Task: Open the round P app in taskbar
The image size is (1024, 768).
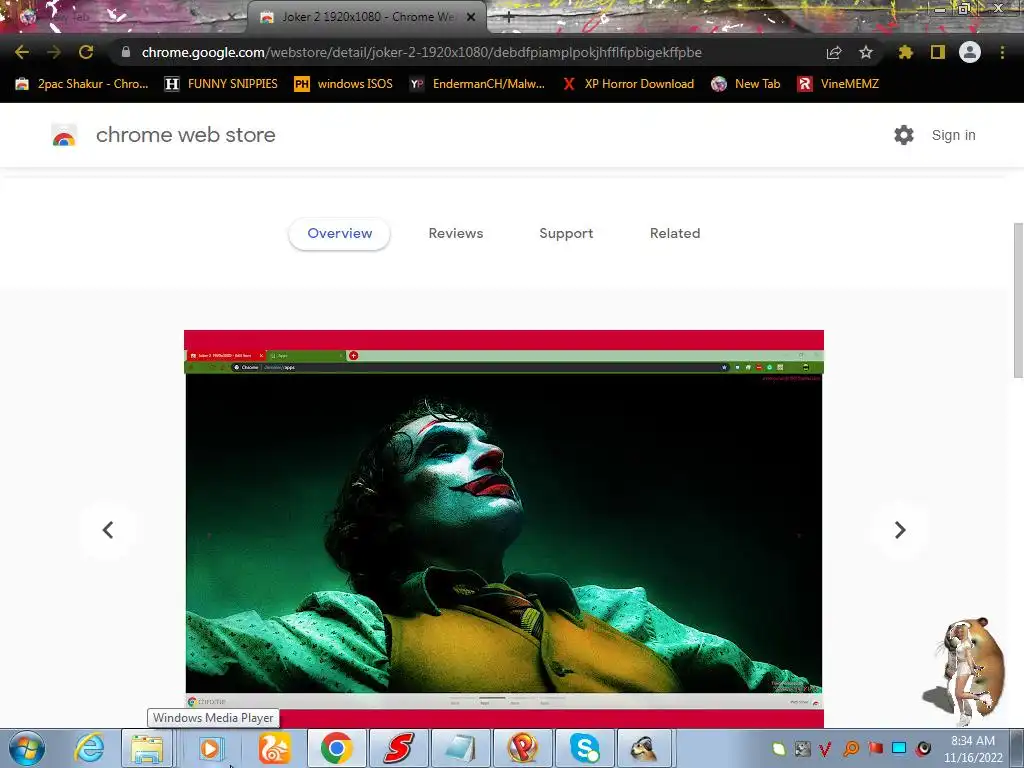Action: (522, 748)
